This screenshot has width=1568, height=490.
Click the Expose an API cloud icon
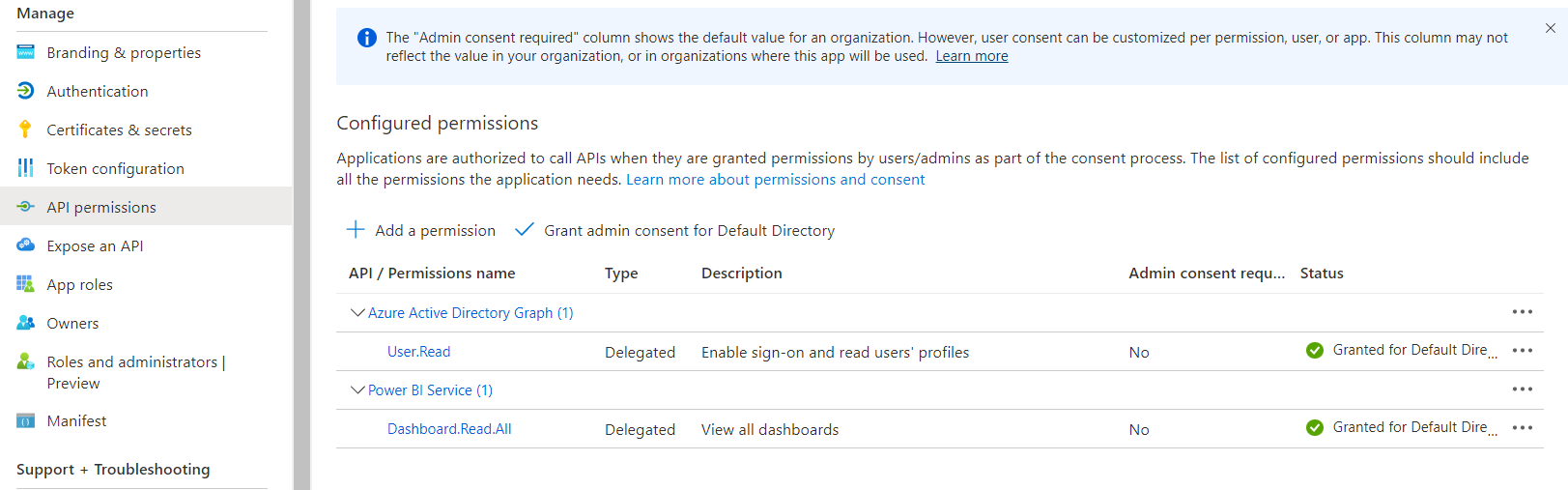point(26,245)
